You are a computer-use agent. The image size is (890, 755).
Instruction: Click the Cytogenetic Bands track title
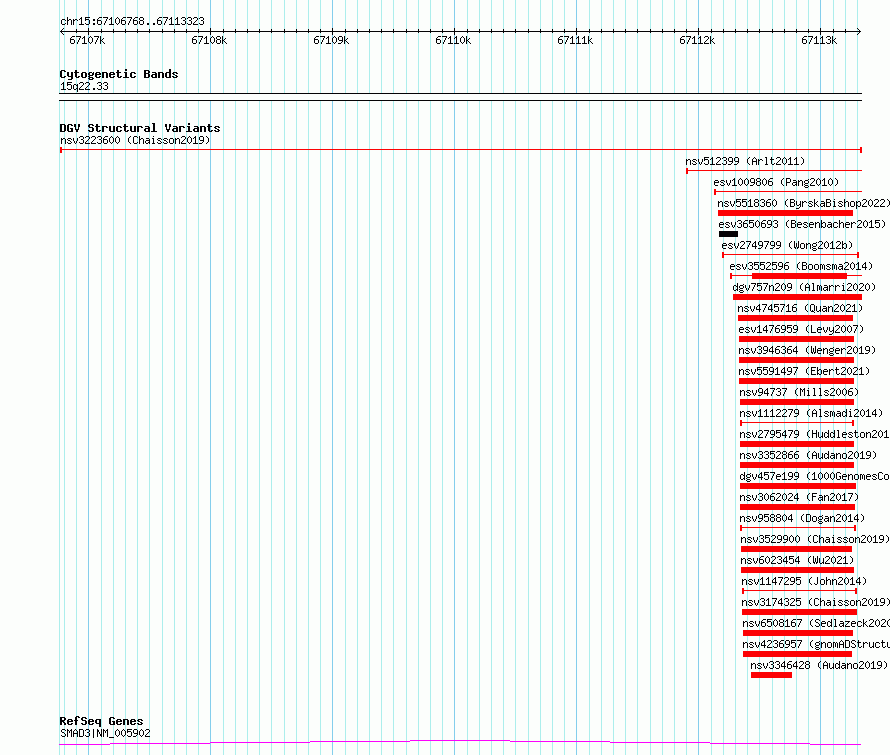(x=119, y=74)
